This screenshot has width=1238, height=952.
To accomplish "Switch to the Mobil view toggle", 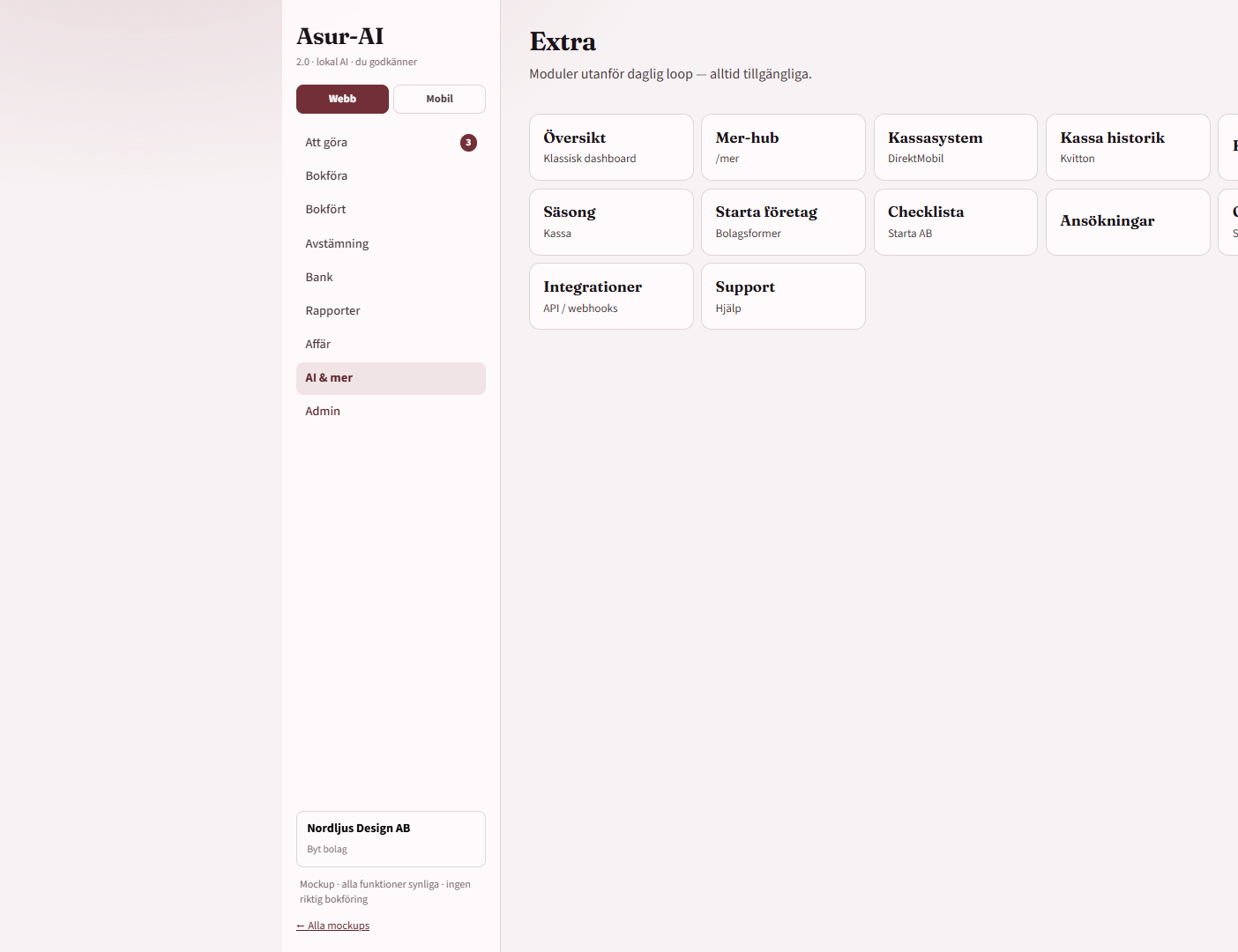I will (x=439, y=99).
